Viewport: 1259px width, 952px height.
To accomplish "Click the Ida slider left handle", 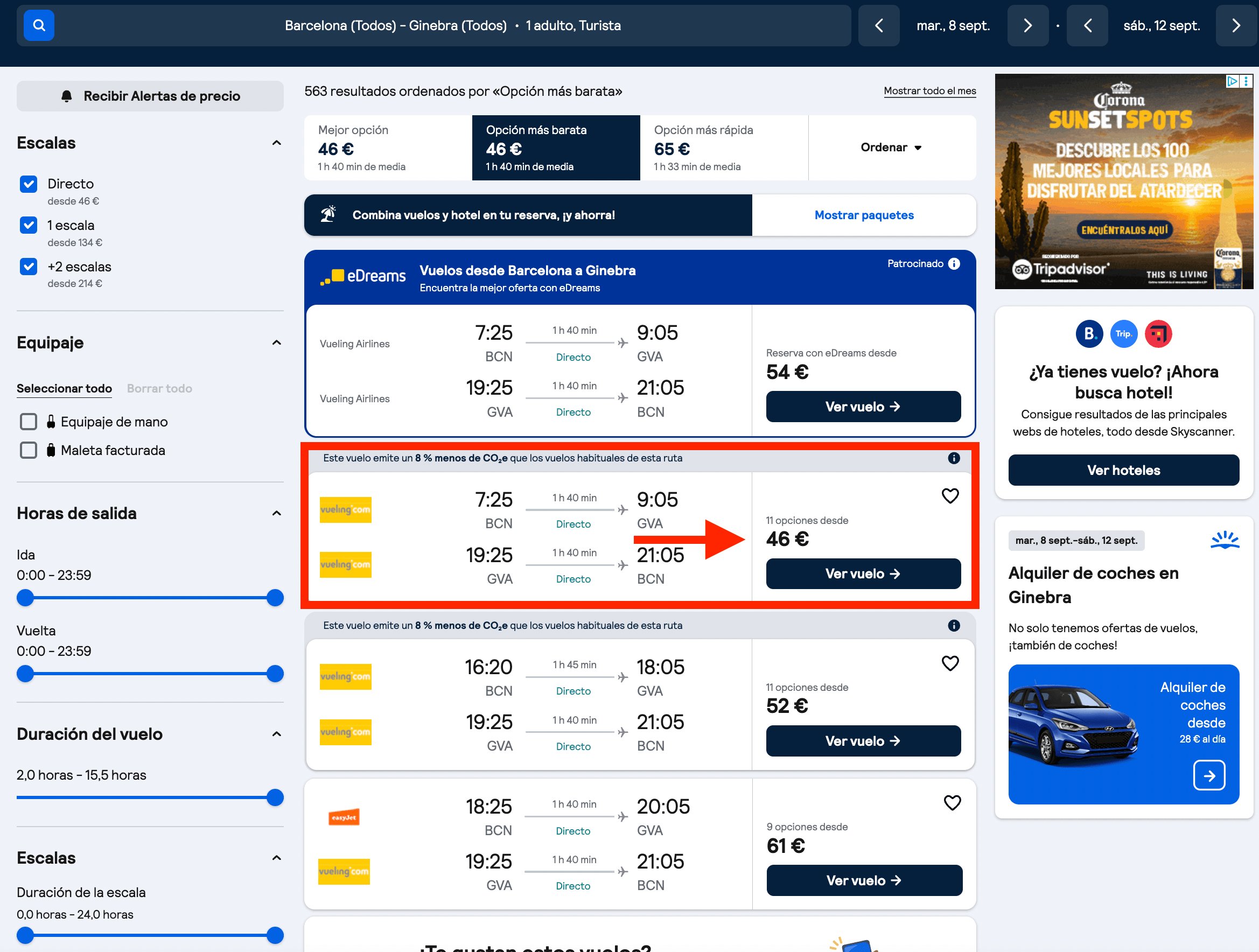I will [x=25, y=598].
